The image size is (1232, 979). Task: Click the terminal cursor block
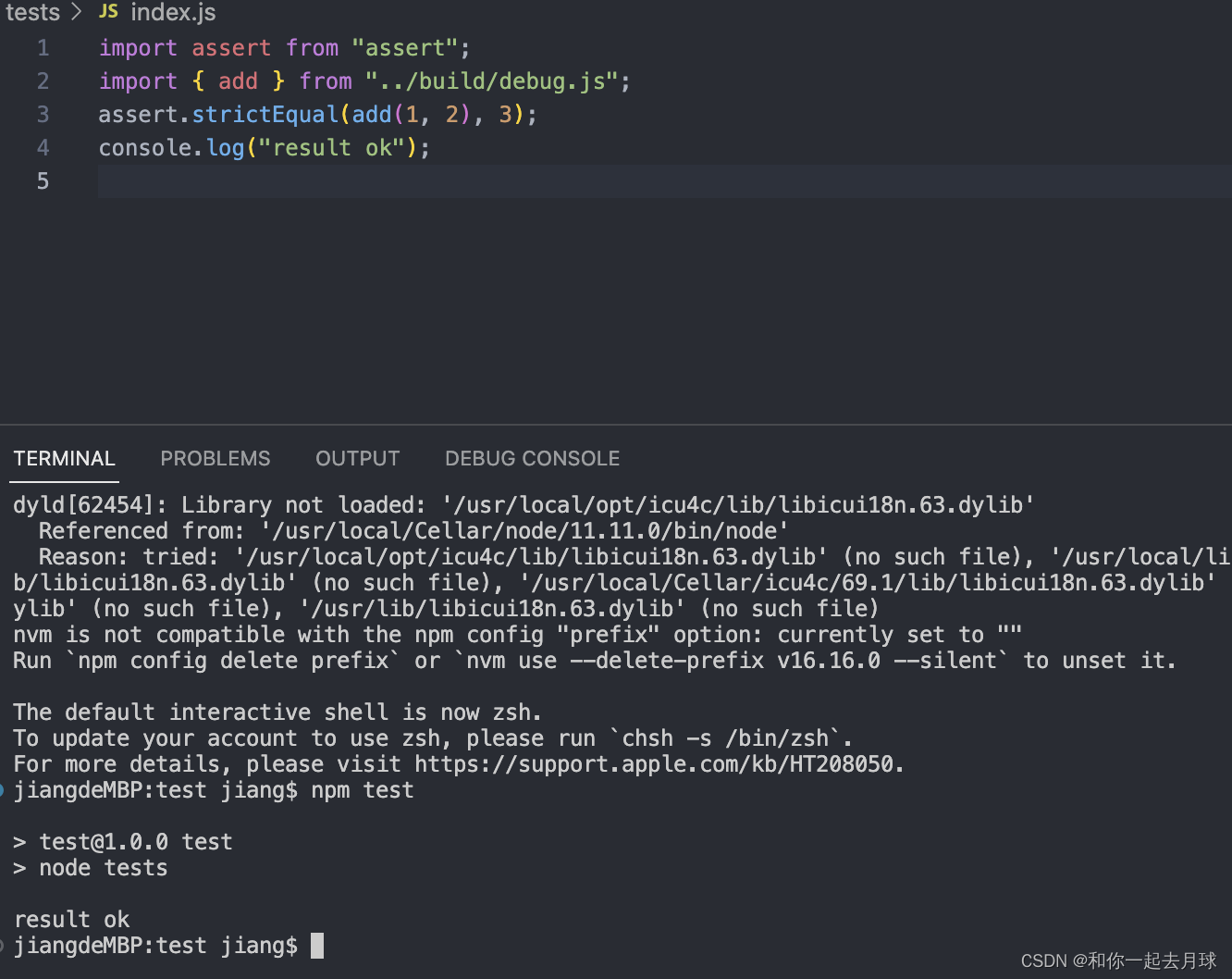coord(317,945)
